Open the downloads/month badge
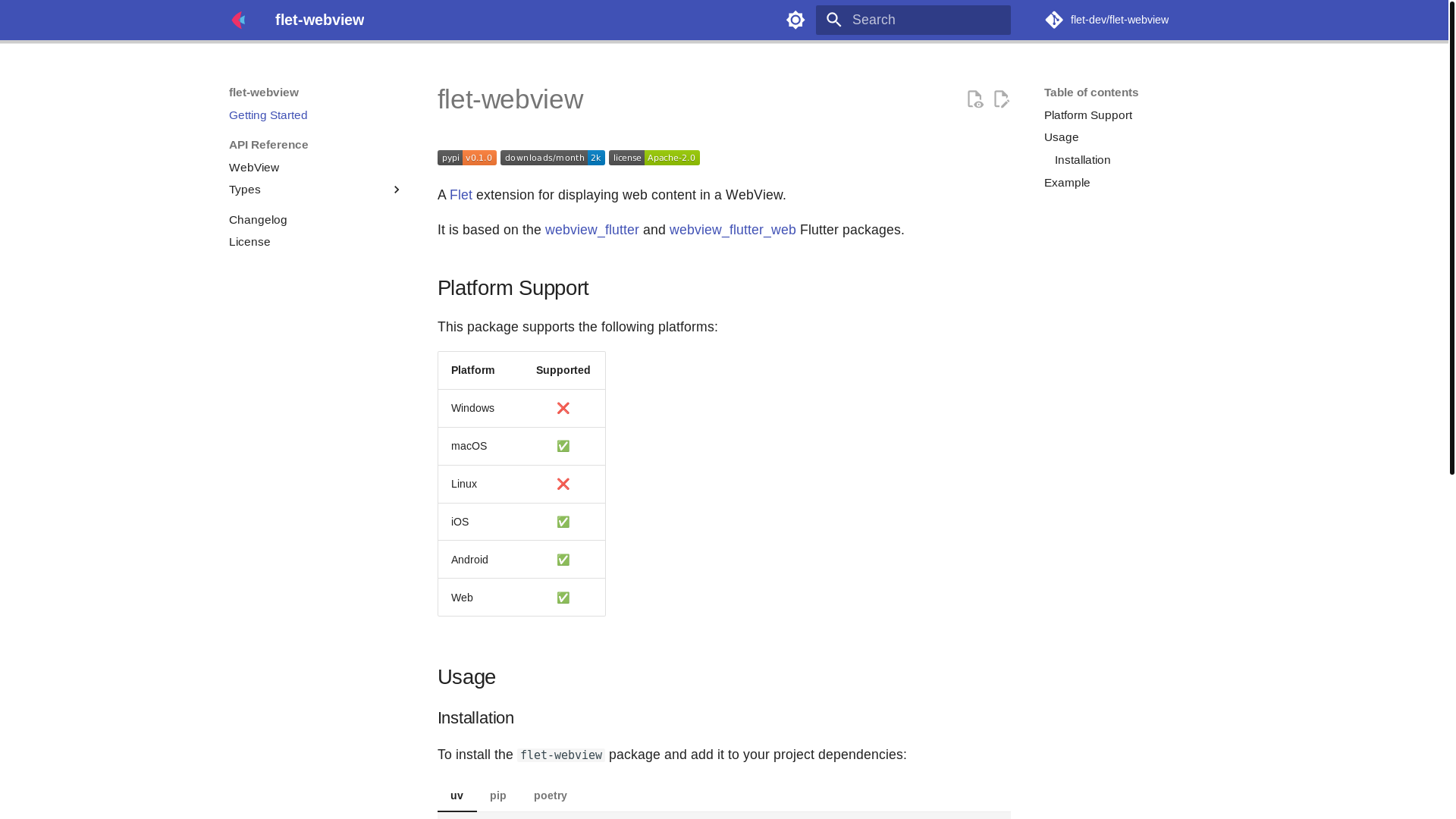This screenshot has height=819, width=1456. pos(553,158)
